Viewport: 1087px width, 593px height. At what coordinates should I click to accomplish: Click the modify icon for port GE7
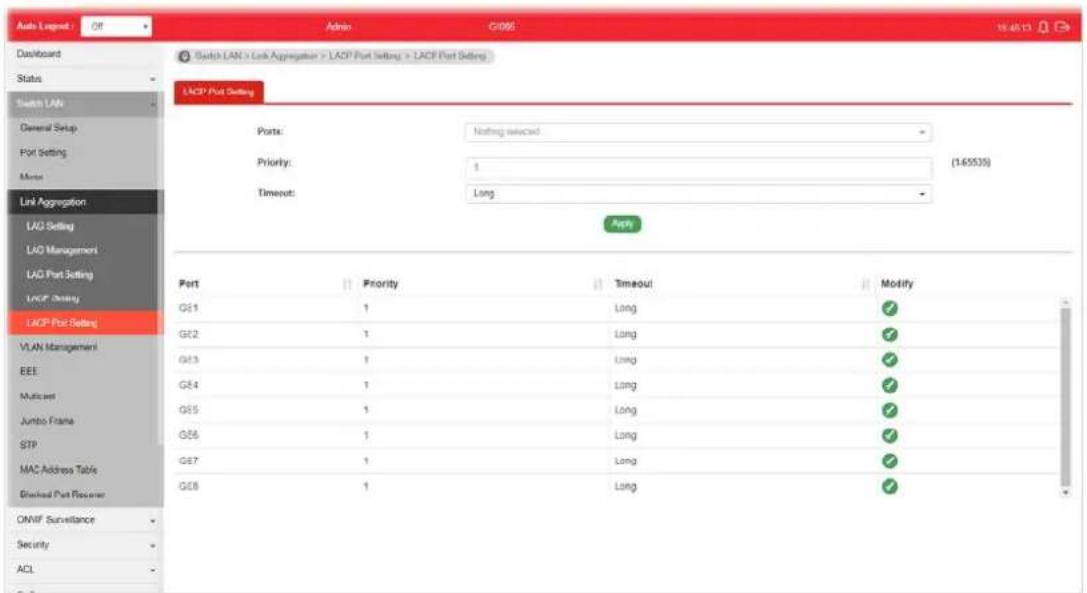889,461
